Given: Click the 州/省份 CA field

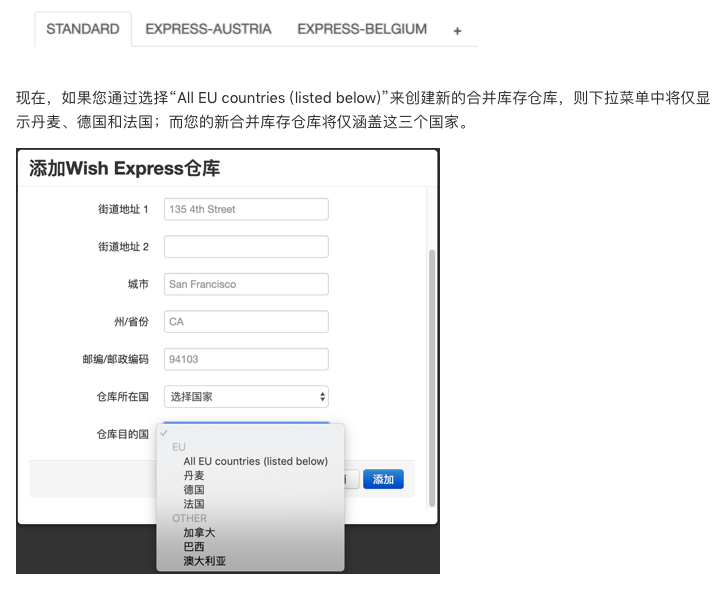Looking at the screenshot, I should coord(246,321).
